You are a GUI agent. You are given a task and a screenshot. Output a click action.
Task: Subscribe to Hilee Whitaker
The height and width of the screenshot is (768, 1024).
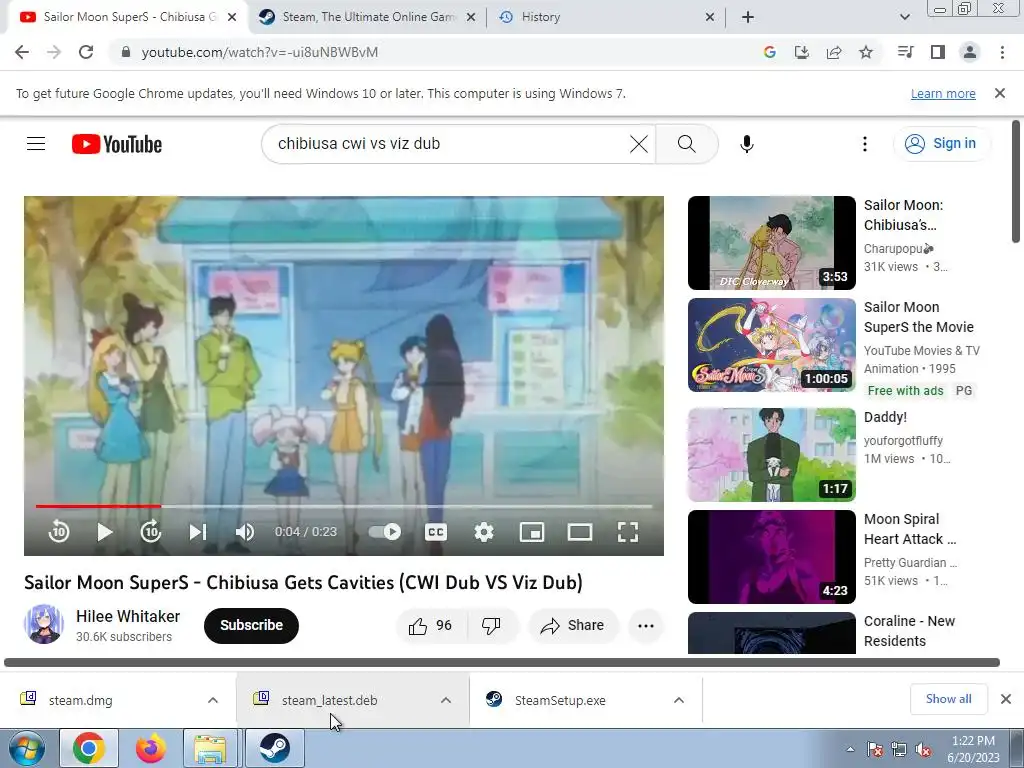click(x=251, y=626)
